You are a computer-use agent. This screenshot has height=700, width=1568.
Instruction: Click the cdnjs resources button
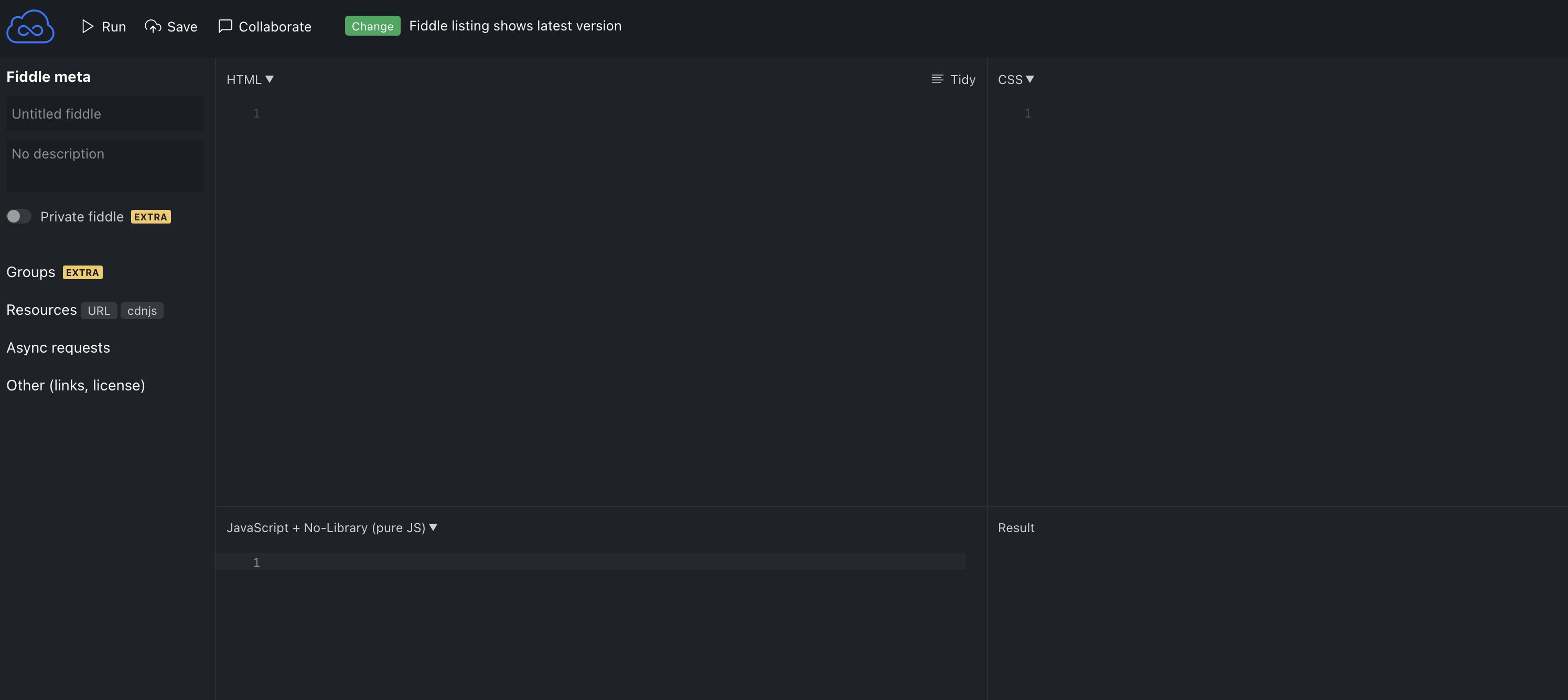pyautogui.click(x=142, y=311)
